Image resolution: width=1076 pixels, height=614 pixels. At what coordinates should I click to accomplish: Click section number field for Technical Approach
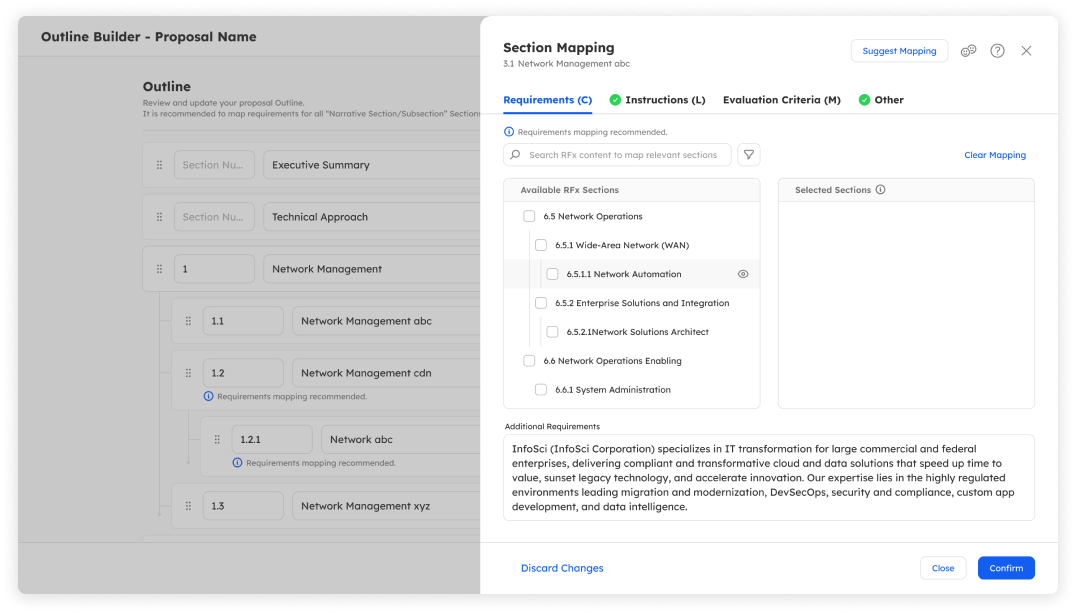pyautogui.click(x=214, y=217)
